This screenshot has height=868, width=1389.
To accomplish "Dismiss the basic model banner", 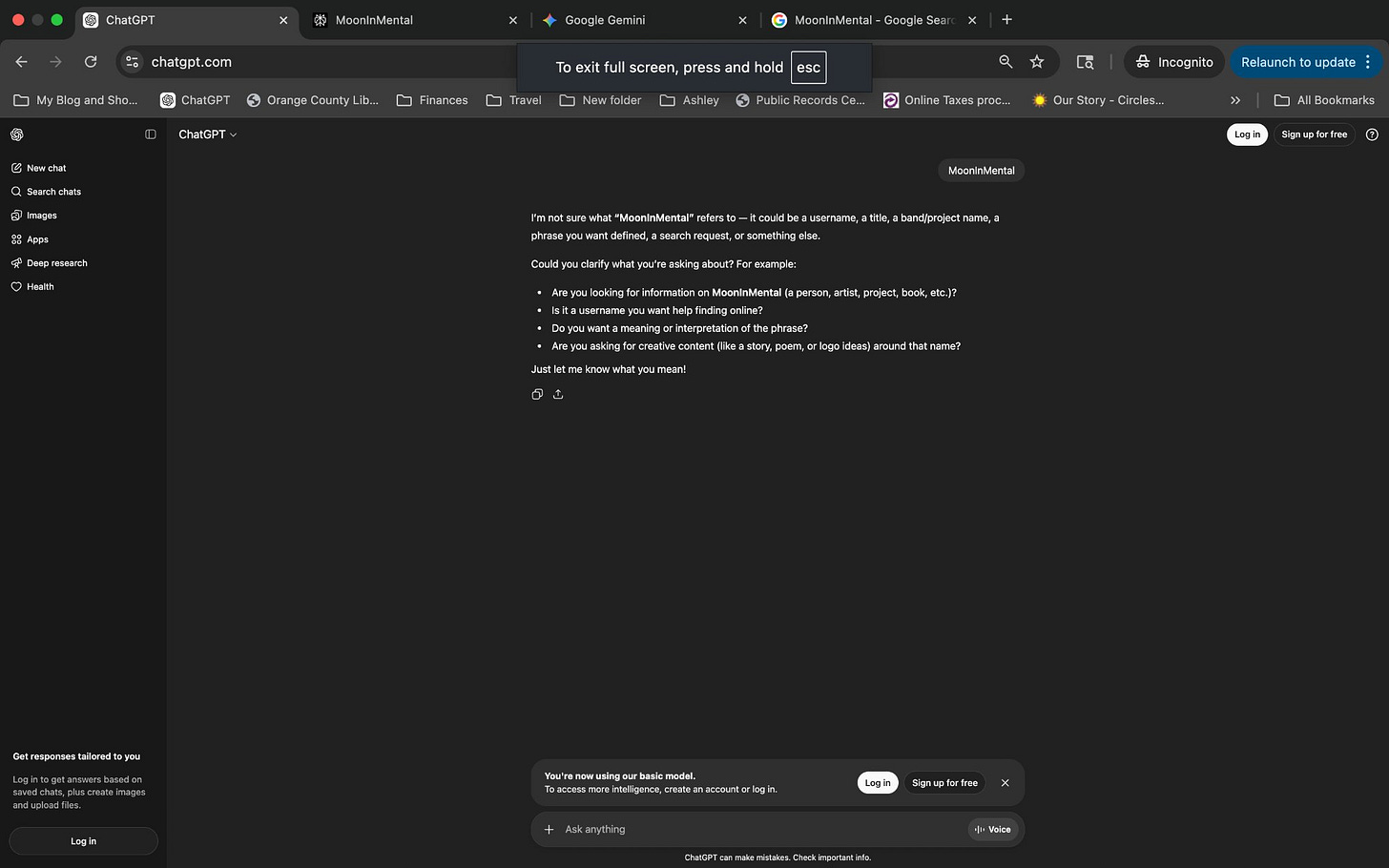I will (1005, 783).
